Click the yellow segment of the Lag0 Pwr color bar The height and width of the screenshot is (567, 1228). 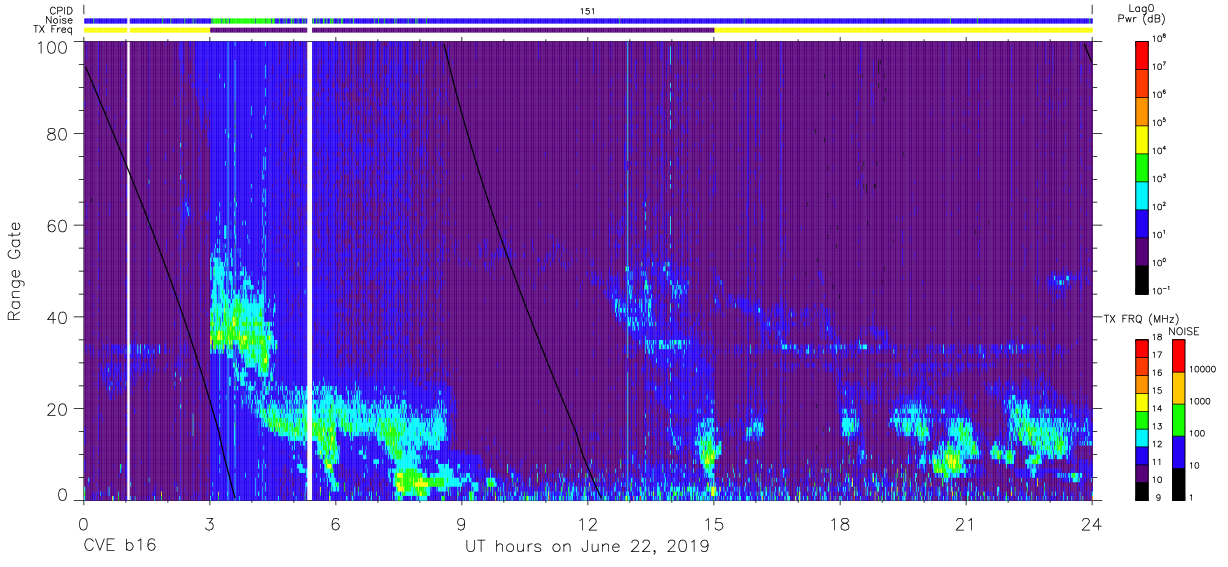pos(1142,138)
